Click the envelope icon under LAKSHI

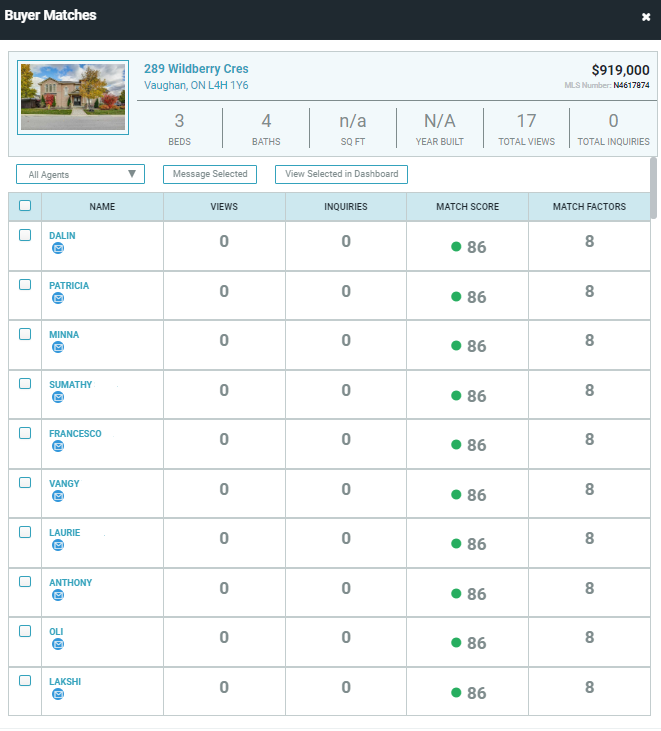click(58, 694)
